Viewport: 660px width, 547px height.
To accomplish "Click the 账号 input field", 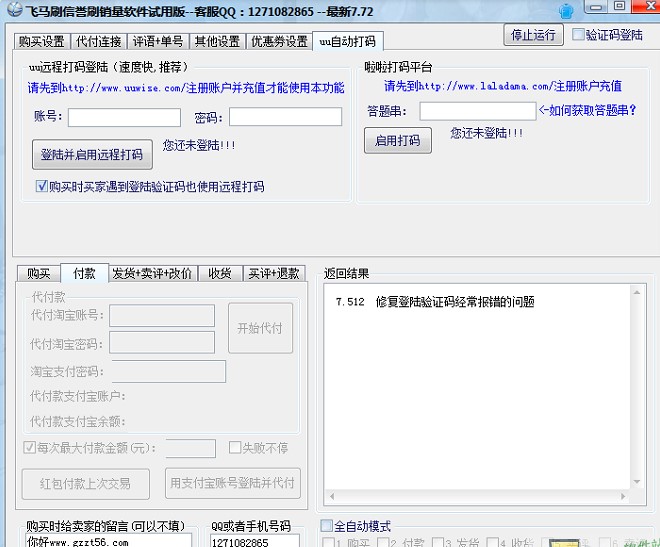I will pos(125,117).
